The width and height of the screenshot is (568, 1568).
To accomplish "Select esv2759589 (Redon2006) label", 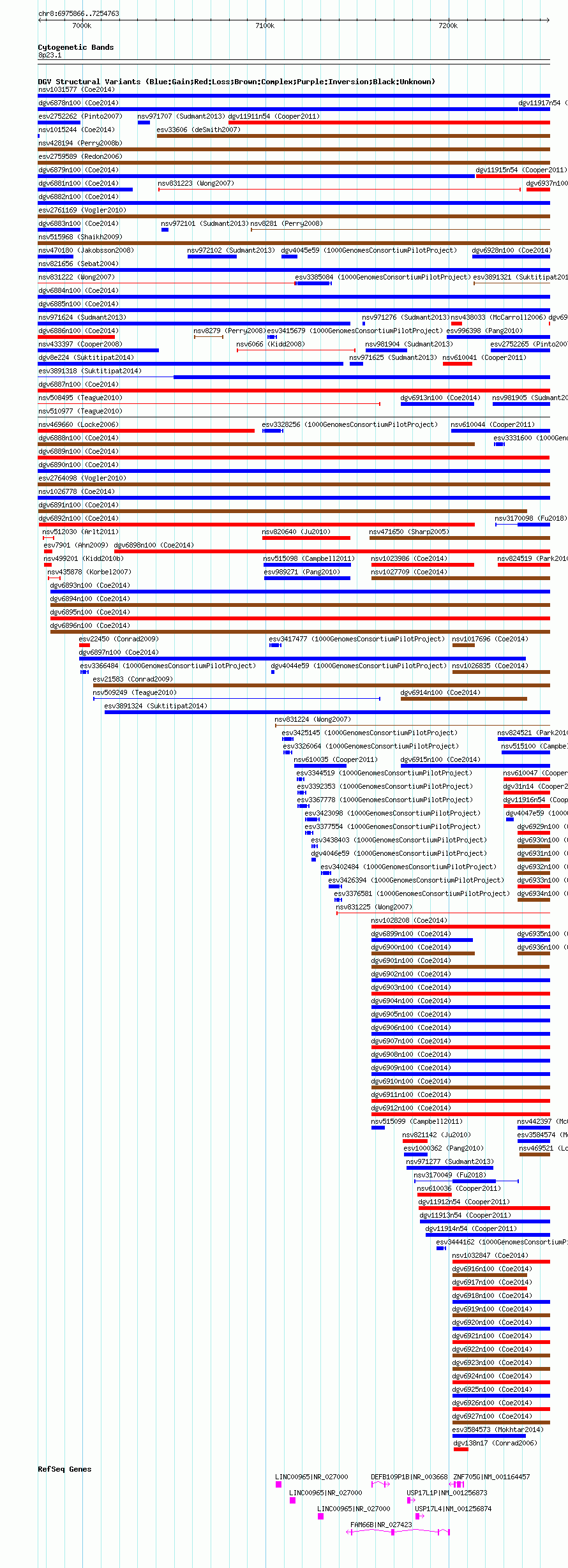I will pyautogui.click(x=80, y=156).
